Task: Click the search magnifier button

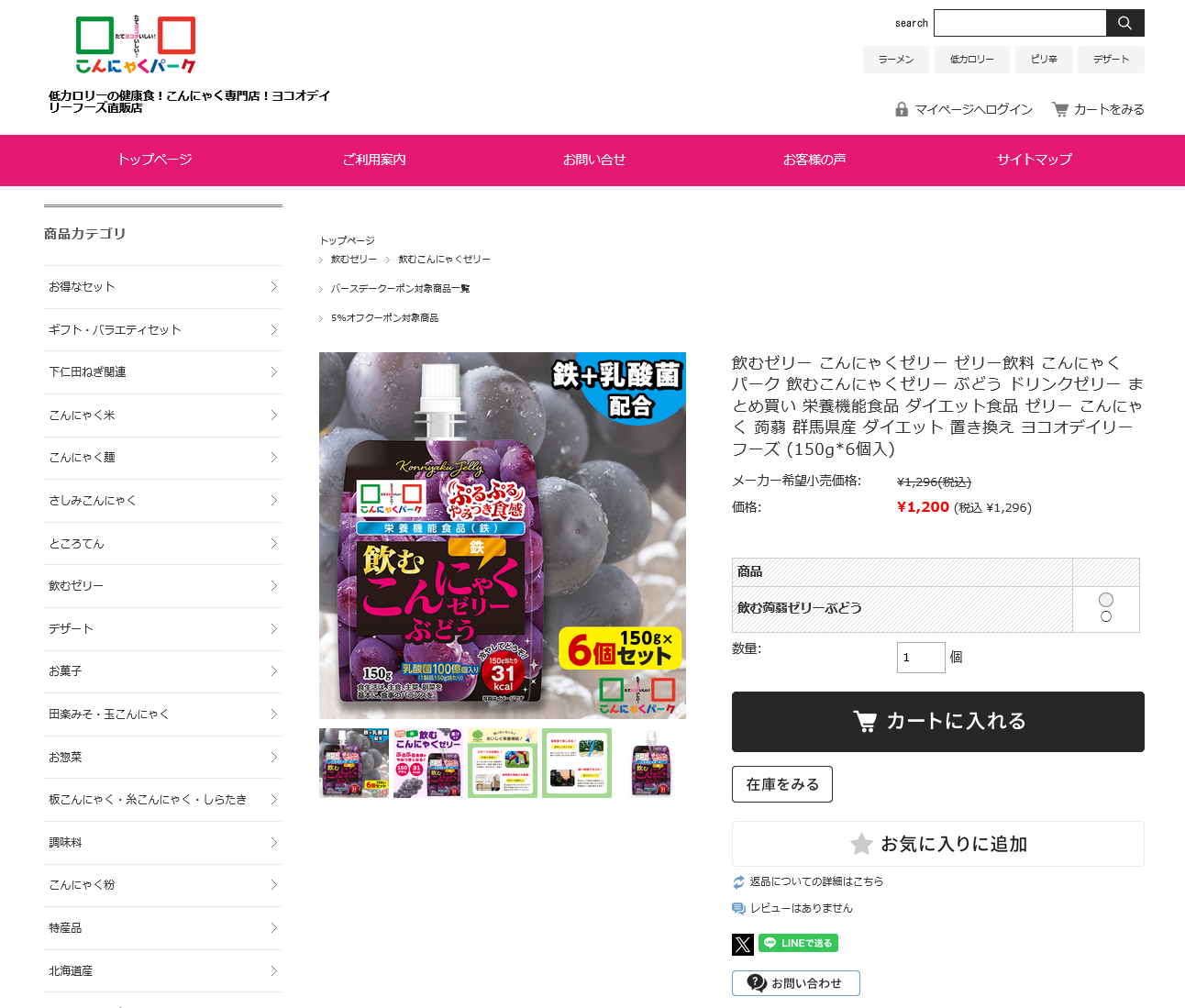Action: [1124, 23]
